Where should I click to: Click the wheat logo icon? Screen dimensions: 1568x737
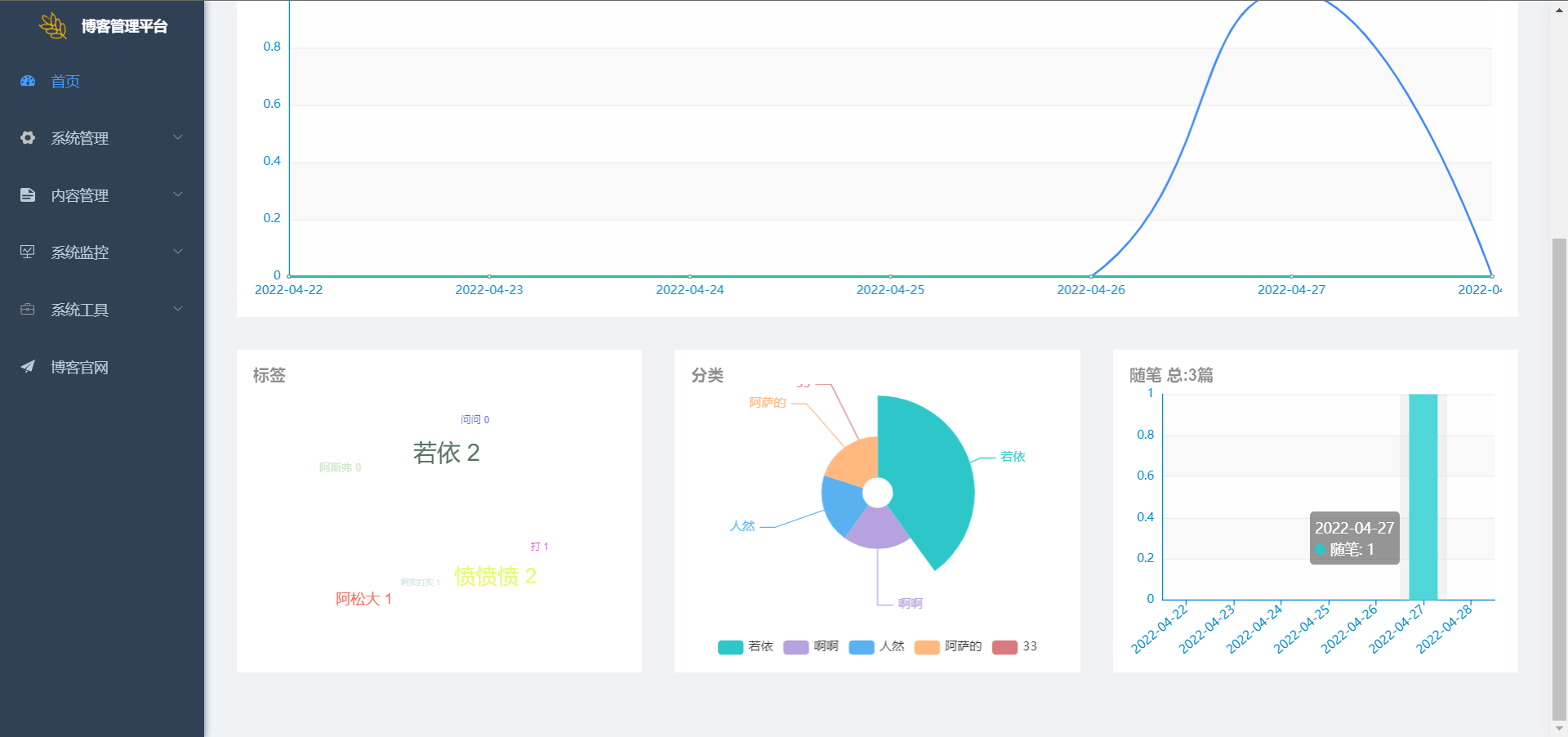53,26
